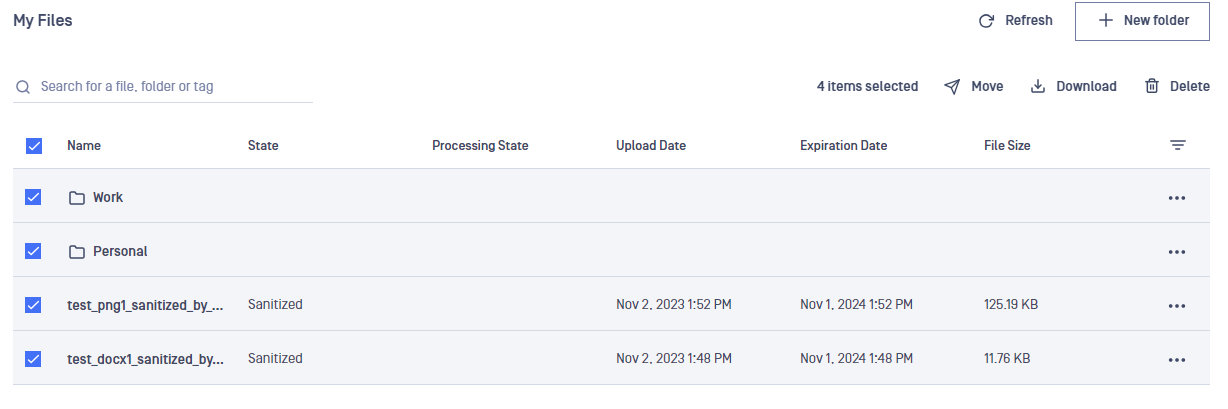Open more options for Personal folder
Image resolution: width=1228 pixels, height=409 pixels.
coord(1177,252)
